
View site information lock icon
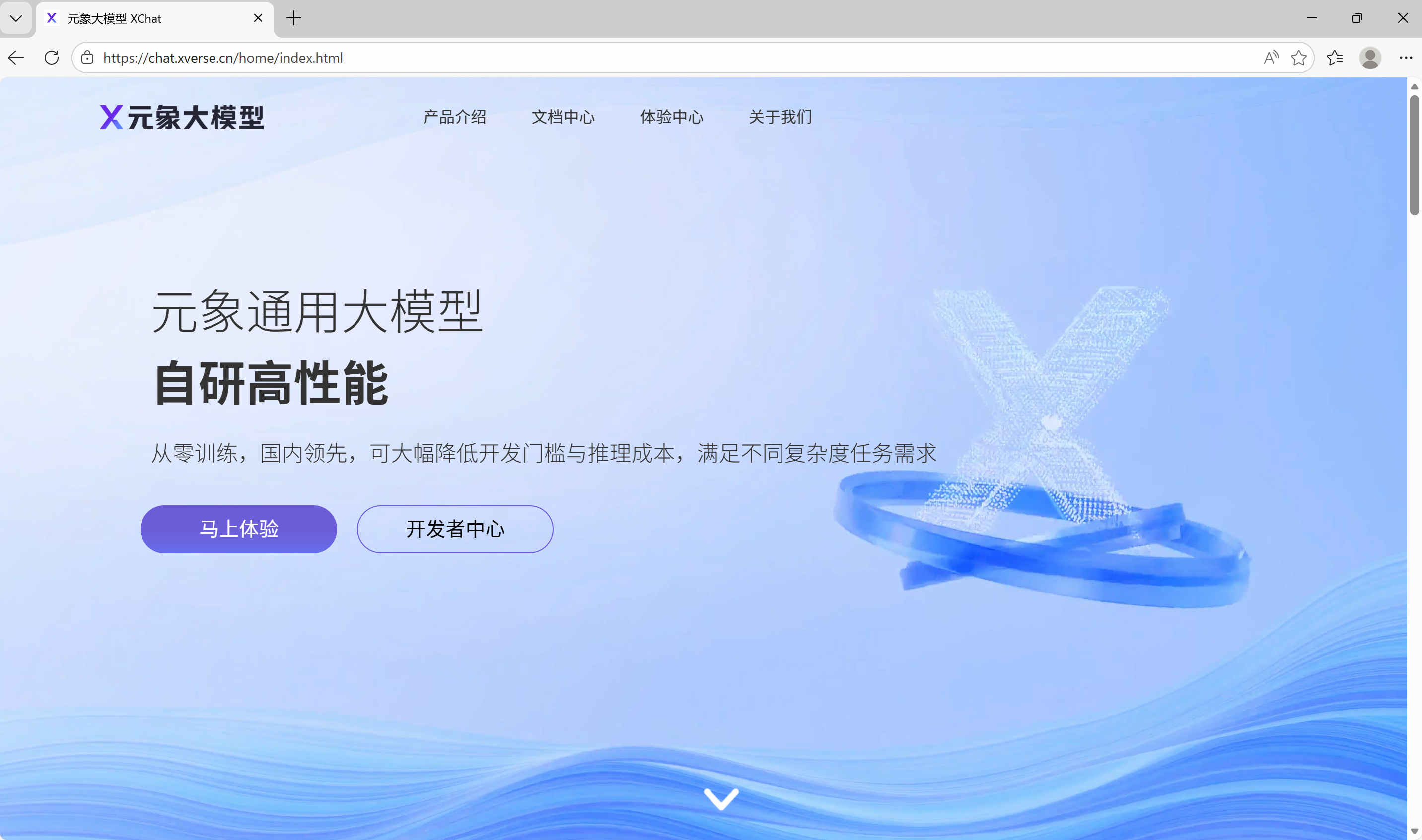[87, 57]
